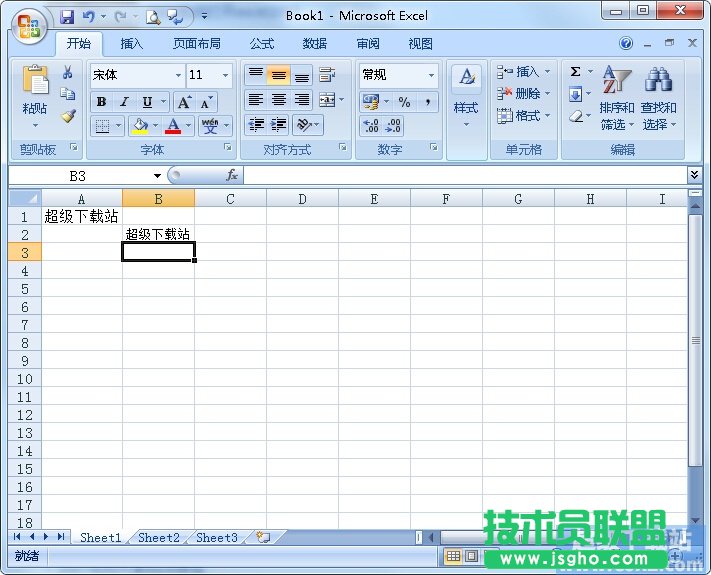Click the Save icon in quick access toolbar
The height and width of the screenshot is (575, 711).
pos(67,17)
